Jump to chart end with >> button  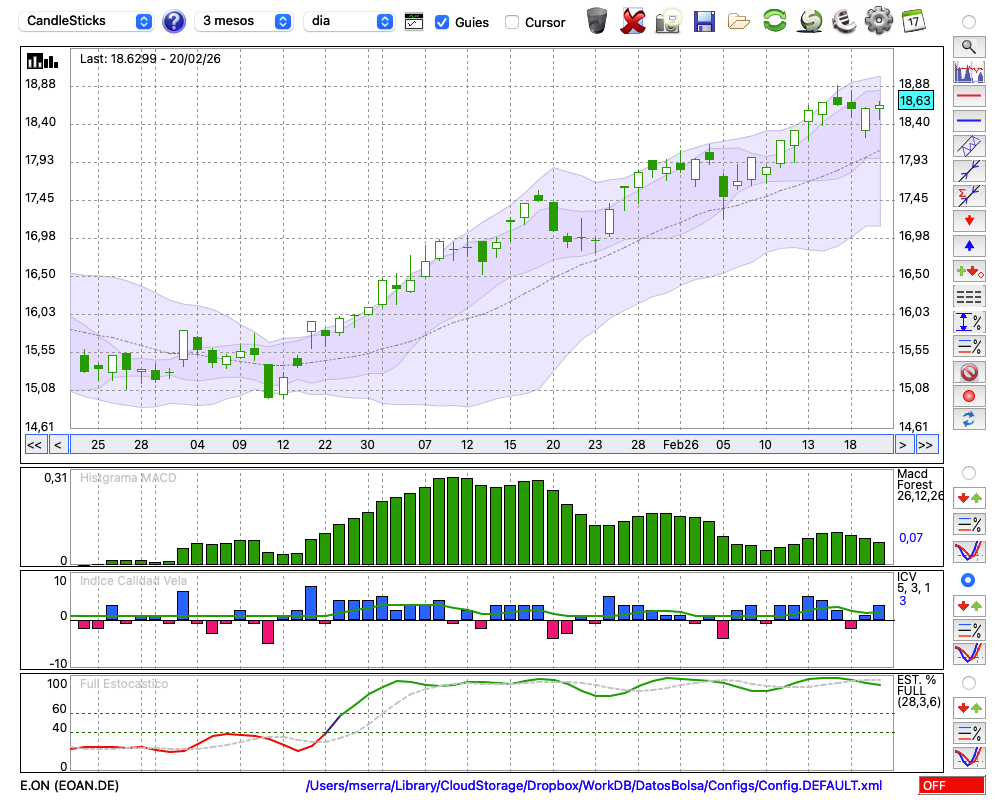pyautogui.click(x=925, y=445)
